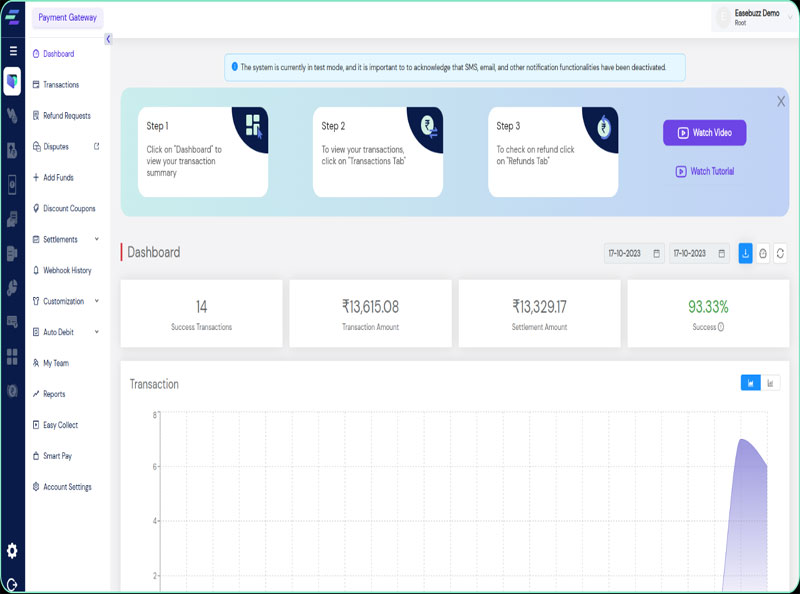The image size is (800, 594).
Task: Go to Refund Requests page
Action: pos(66,116)
